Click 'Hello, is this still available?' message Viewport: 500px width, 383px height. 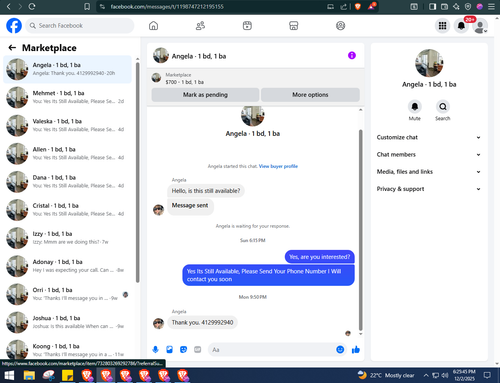coord(206,191)
